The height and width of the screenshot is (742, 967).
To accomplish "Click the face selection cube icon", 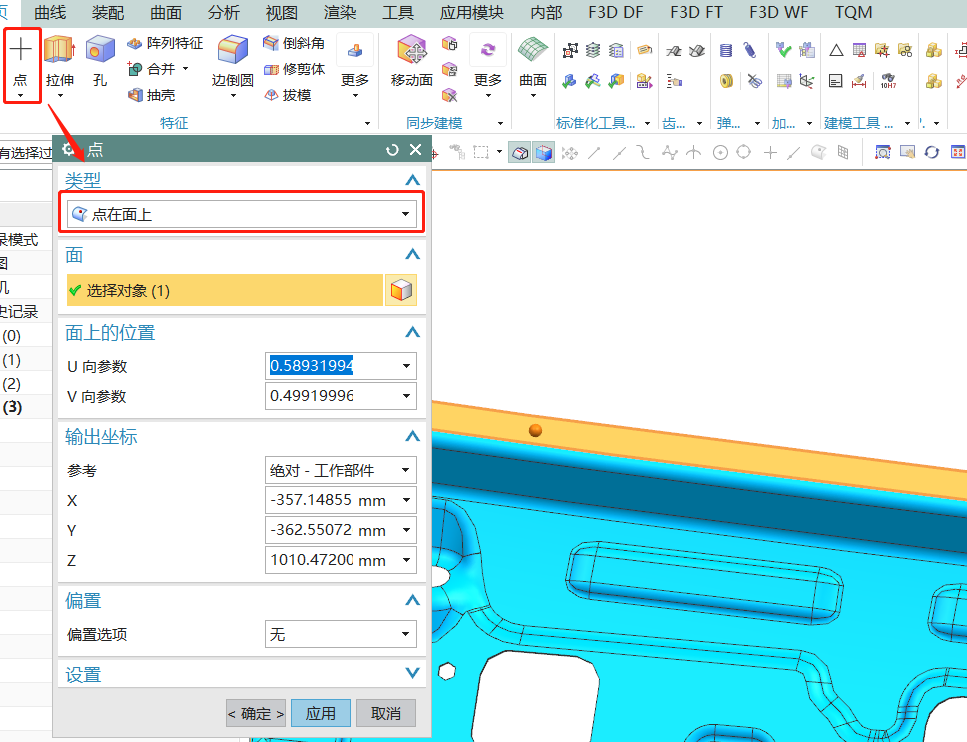I will click(401, 290).
